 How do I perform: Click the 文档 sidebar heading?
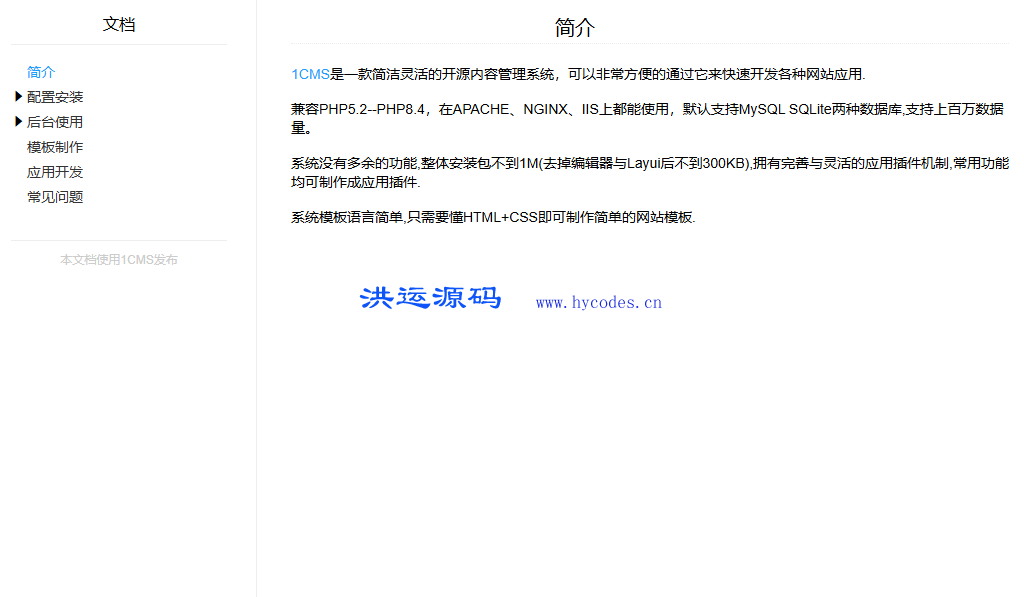tap(119, 25)
